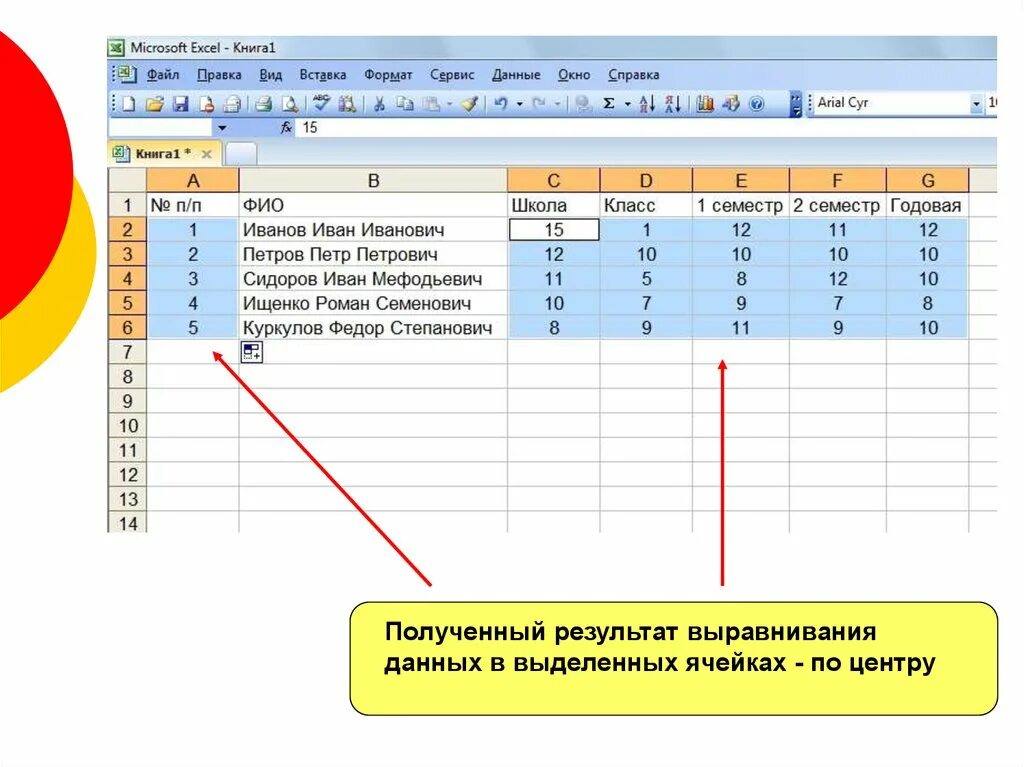Expand the AutoSum functions arrow

pos(628,104)
